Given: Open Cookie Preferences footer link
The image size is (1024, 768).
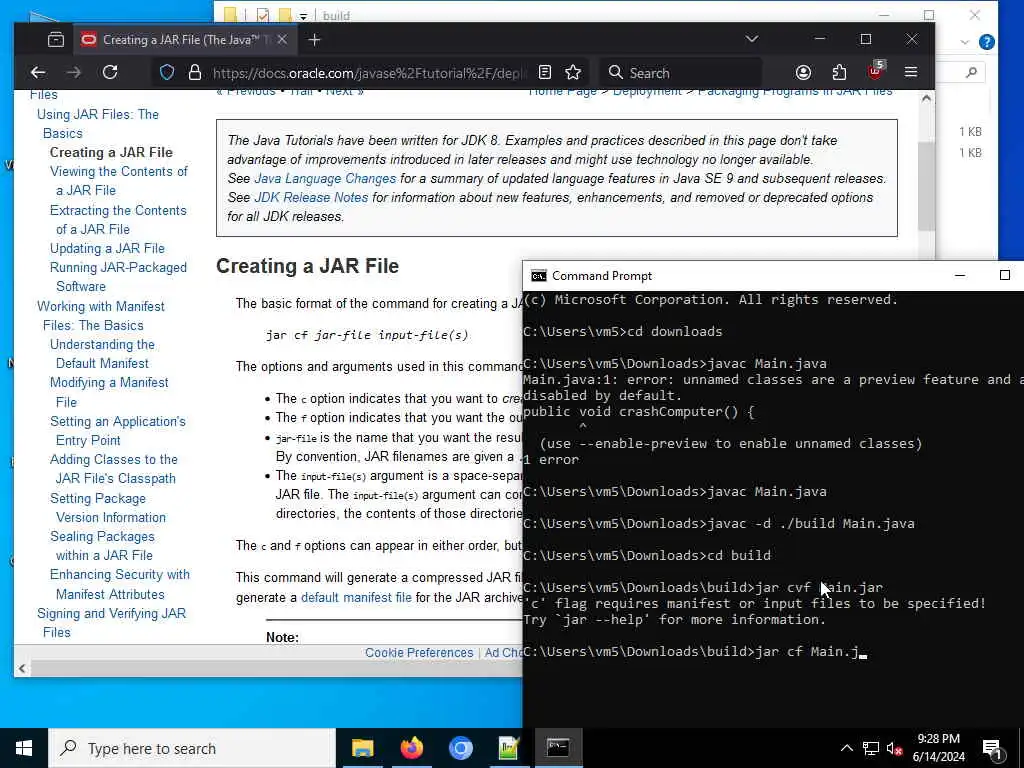Looking at the screenshot, I should 419,652.
